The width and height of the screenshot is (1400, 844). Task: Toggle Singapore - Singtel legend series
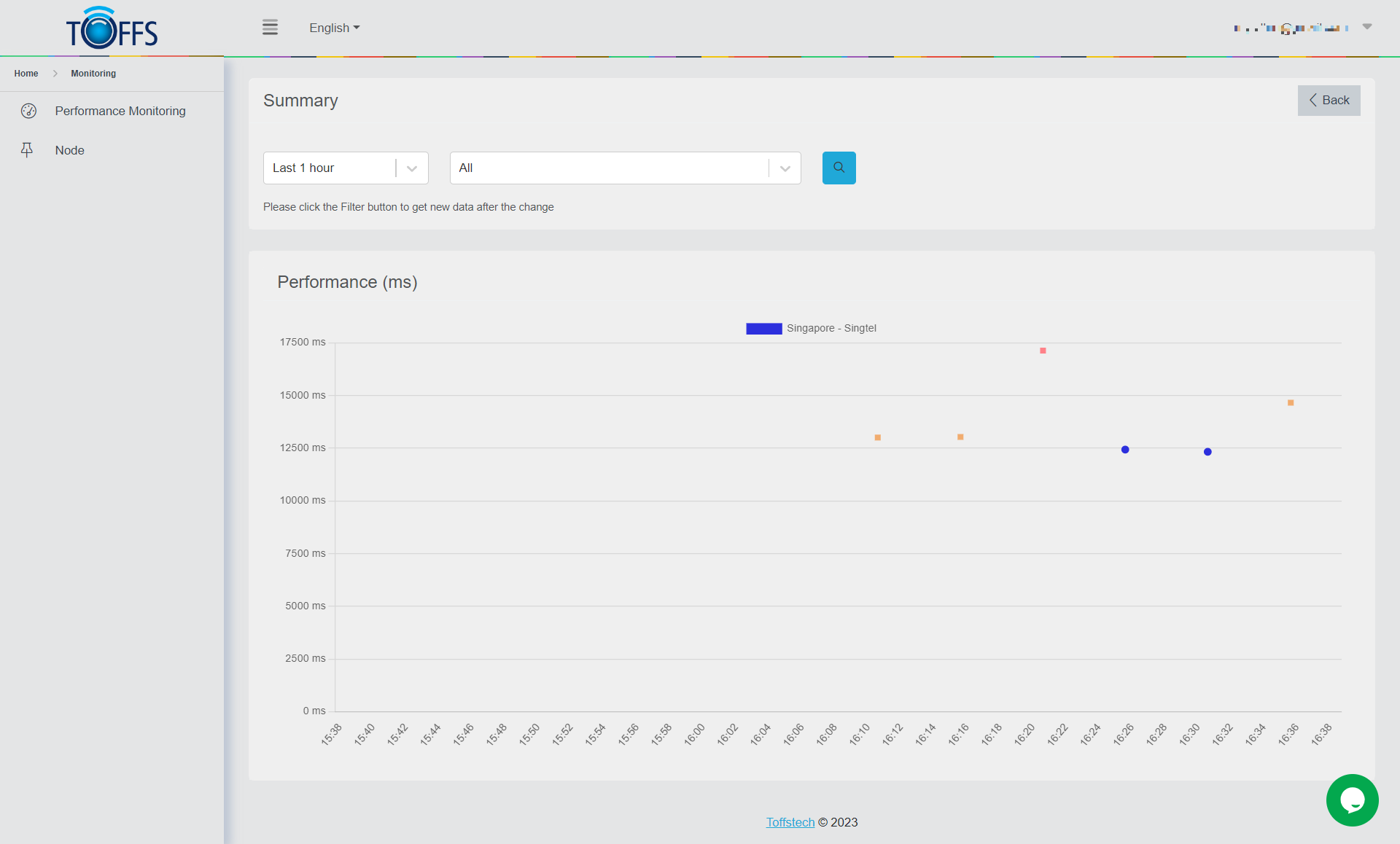click(831, 329)
